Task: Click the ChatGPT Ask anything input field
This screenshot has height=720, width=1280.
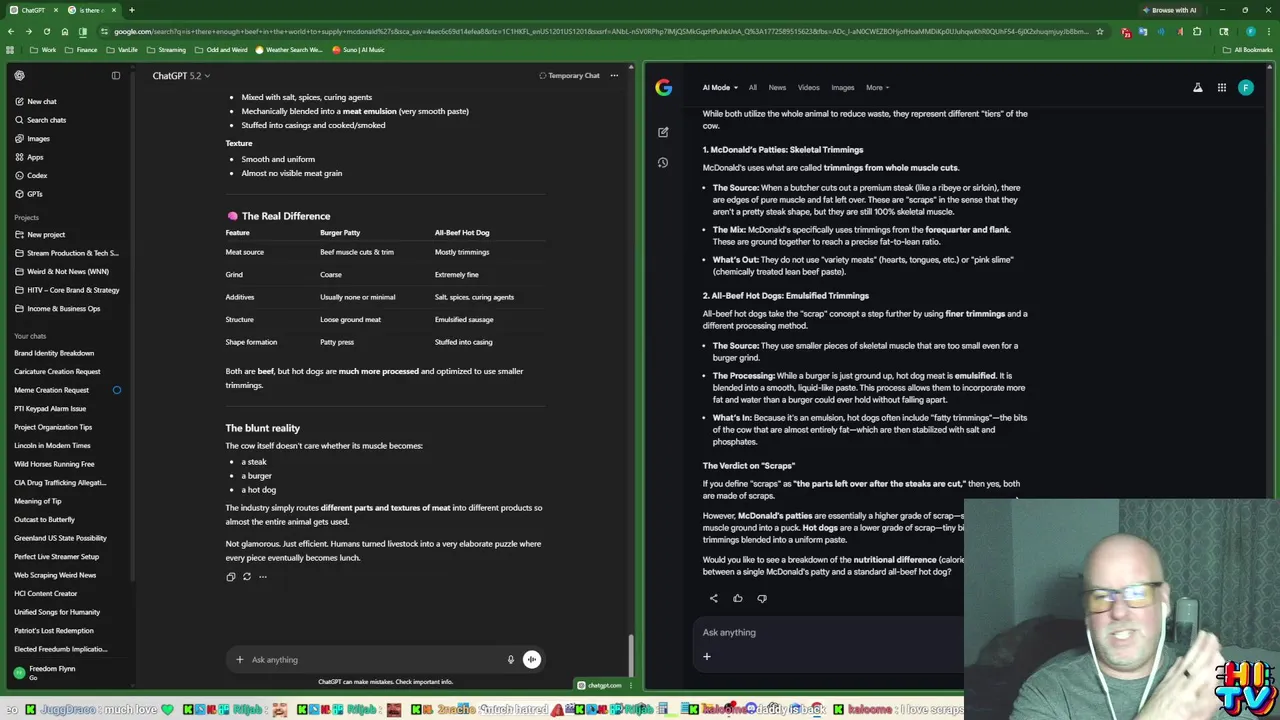Action: click(375, 659)
